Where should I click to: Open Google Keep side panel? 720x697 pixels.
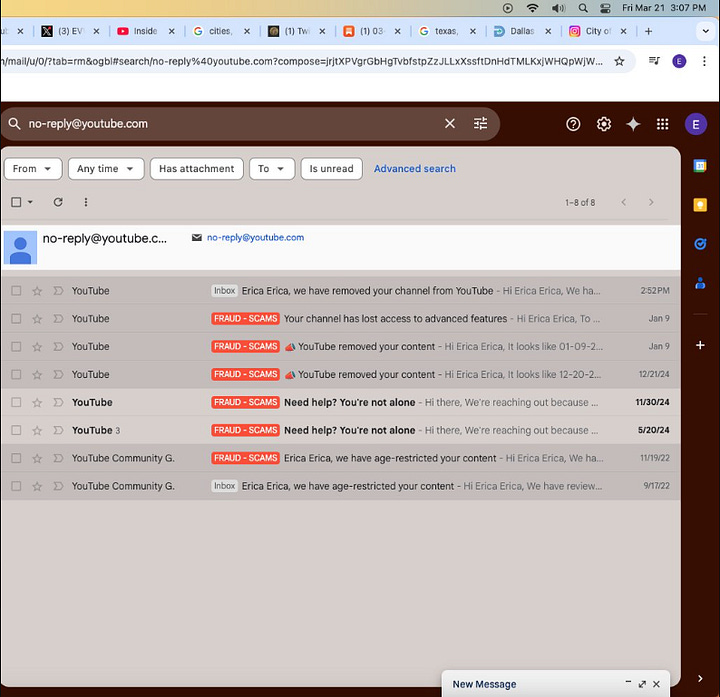(x=700, y=205)
